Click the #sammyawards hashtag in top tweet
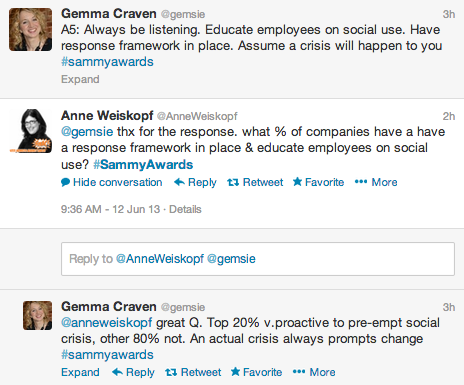464x385 pixels. 107,62
